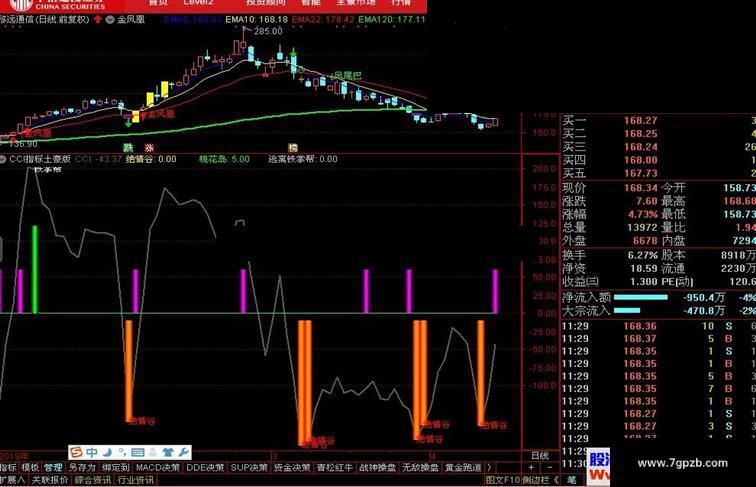
Task: Click the EMA10: 168.18 readout
Action: [x=256, y=20]
